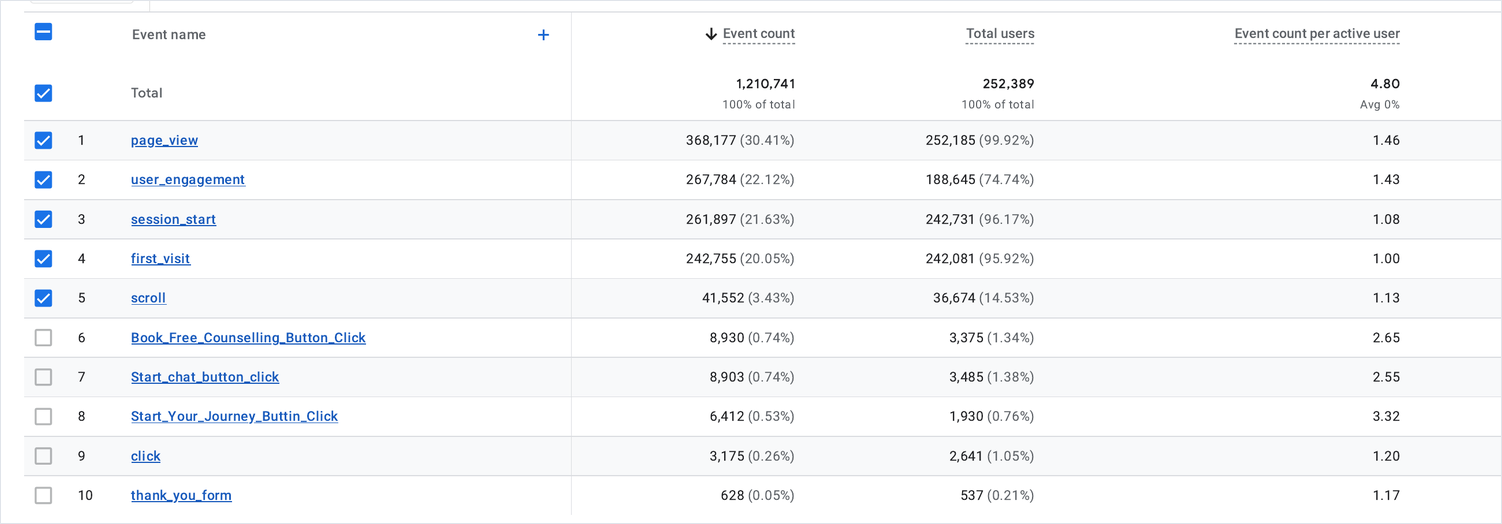Click the total users 2,641 cell

(966, 456)
